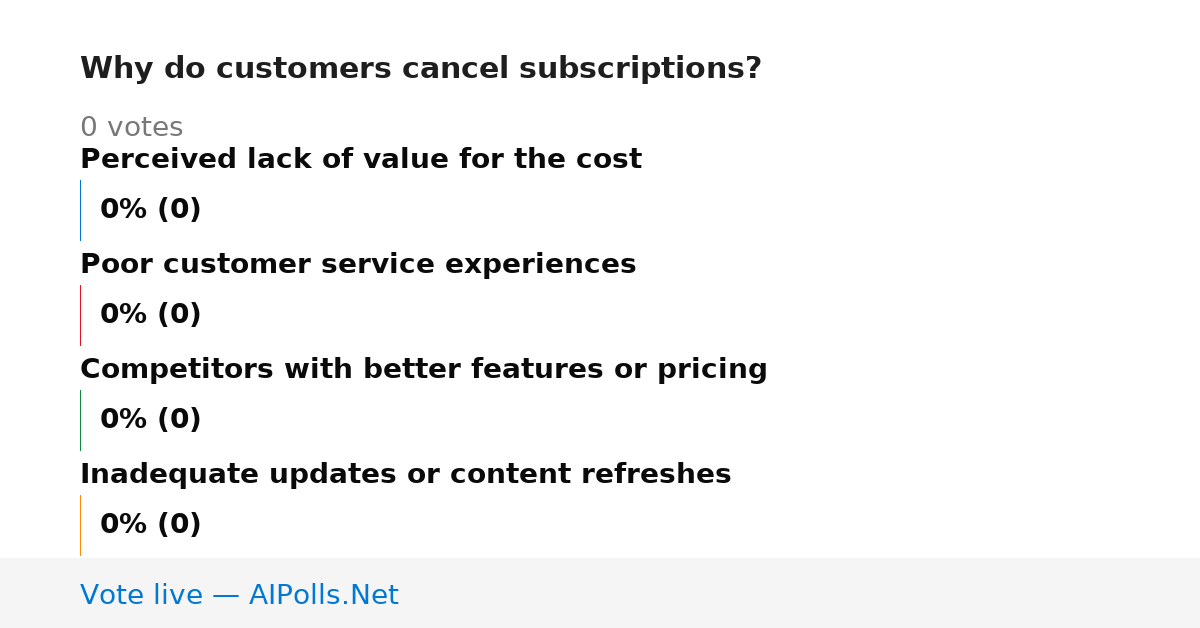The width and height of the screenshot is (1200, 628).
Task: Click the blue bar of the first option
Action: click(80, 210)
